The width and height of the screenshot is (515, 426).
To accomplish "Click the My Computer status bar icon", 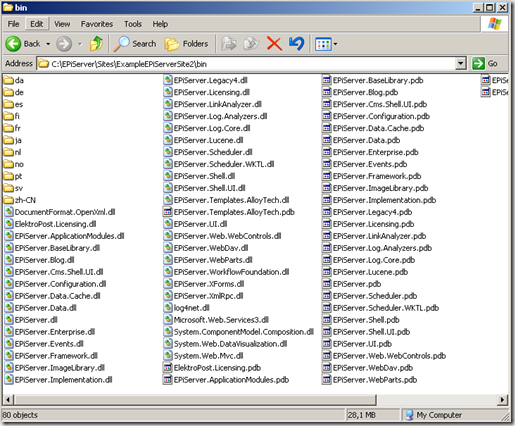I will [x=409, y=415].
